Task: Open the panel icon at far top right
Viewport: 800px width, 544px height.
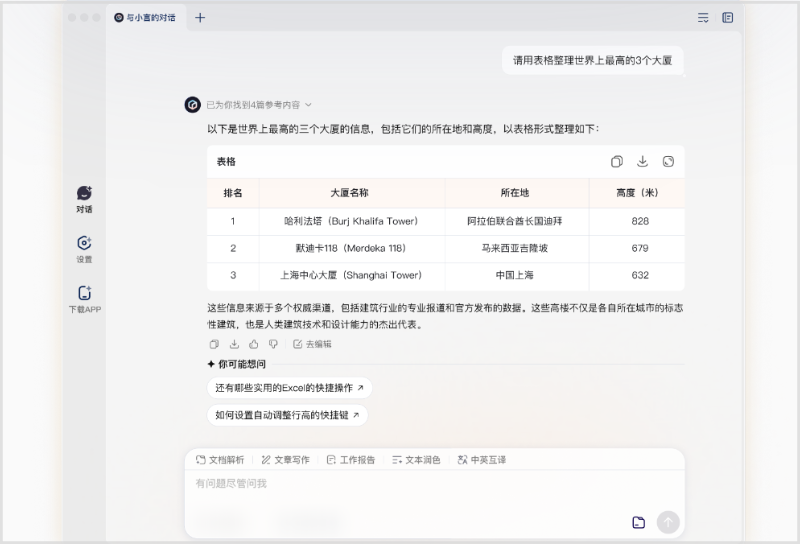Action: click(x=728, y=18)
